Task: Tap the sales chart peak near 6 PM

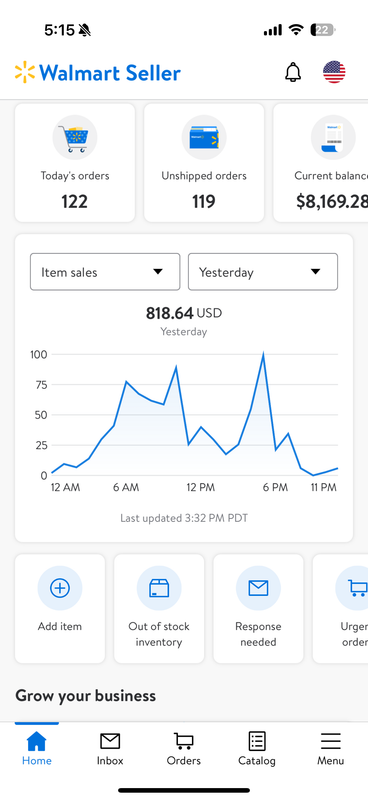Action: [x=263, y=354]
